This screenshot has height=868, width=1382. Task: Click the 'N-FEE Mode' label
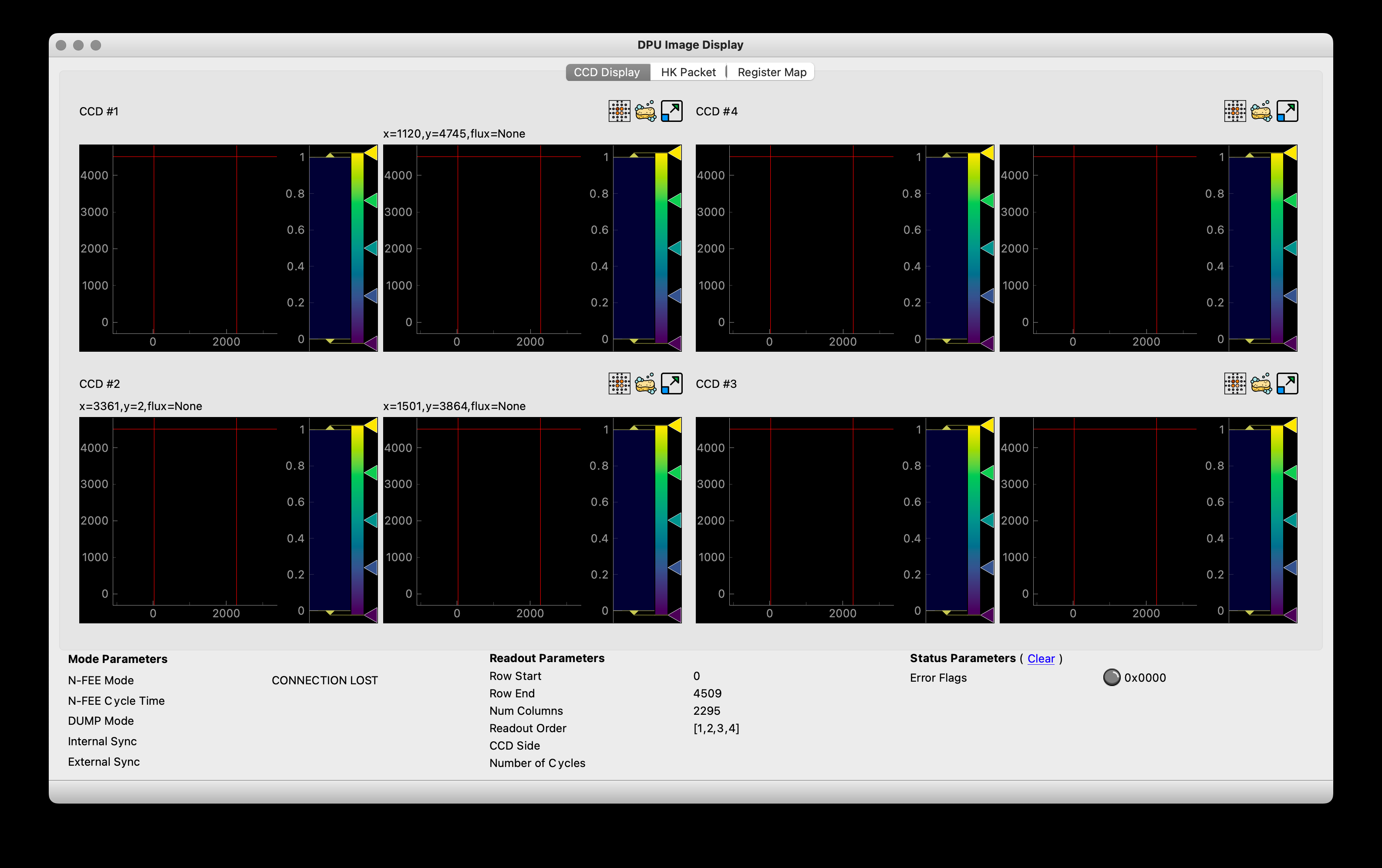(101, 680)
